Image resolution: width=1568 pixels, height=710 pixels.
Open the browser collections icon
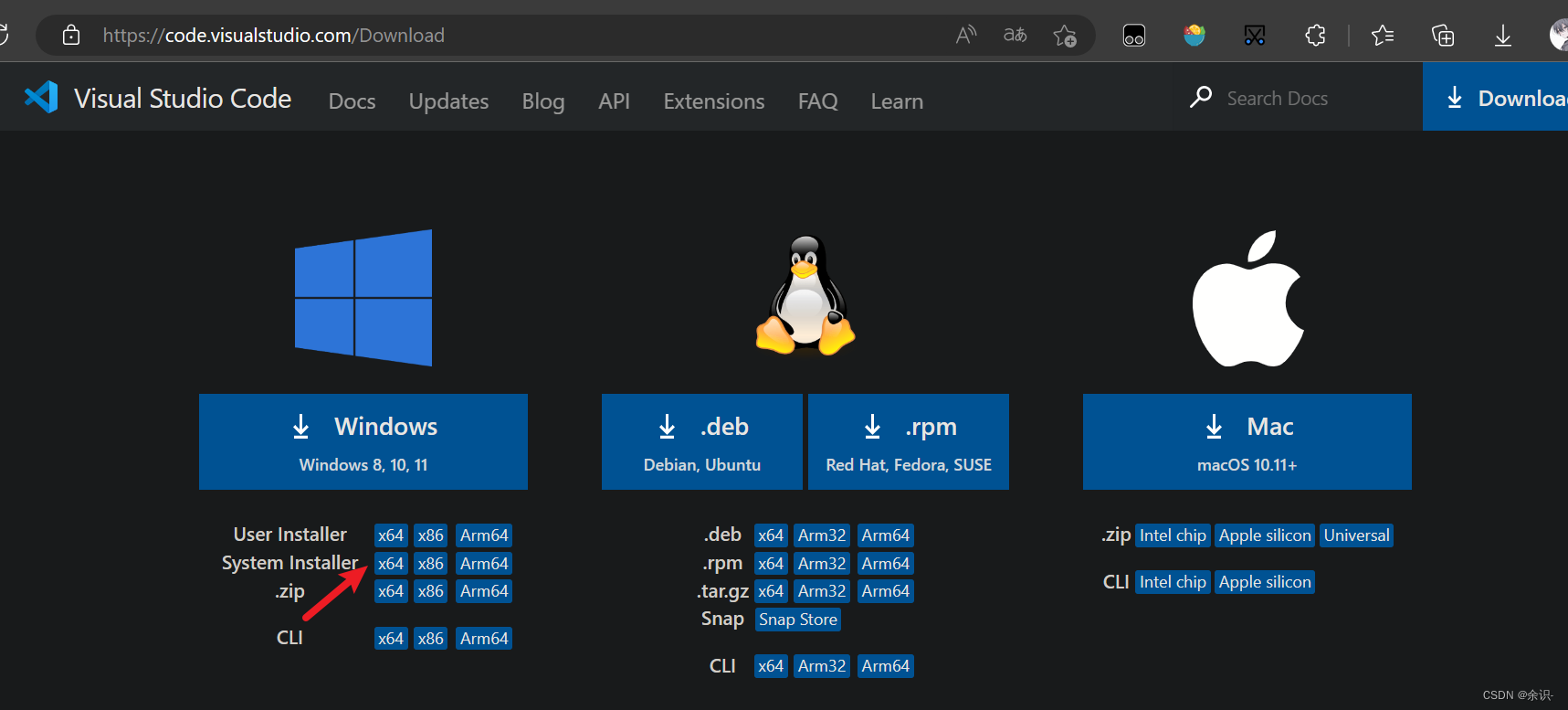click(1443, 36)
